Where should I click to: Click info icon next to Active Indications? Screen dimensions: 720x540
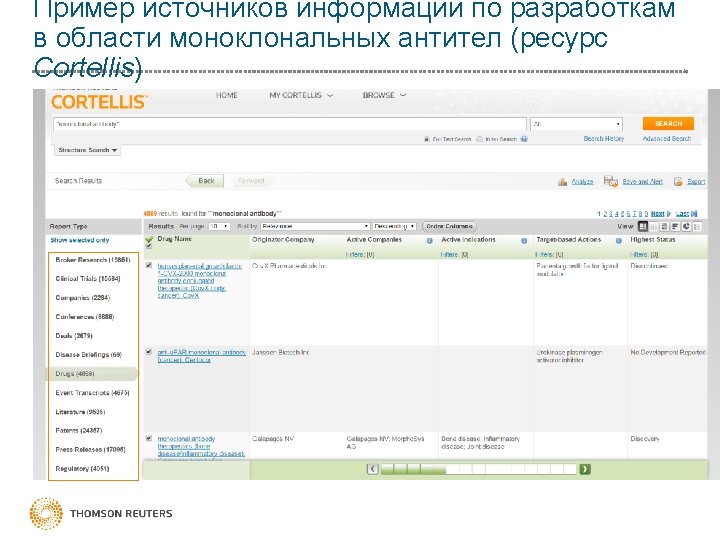[524, 241]
